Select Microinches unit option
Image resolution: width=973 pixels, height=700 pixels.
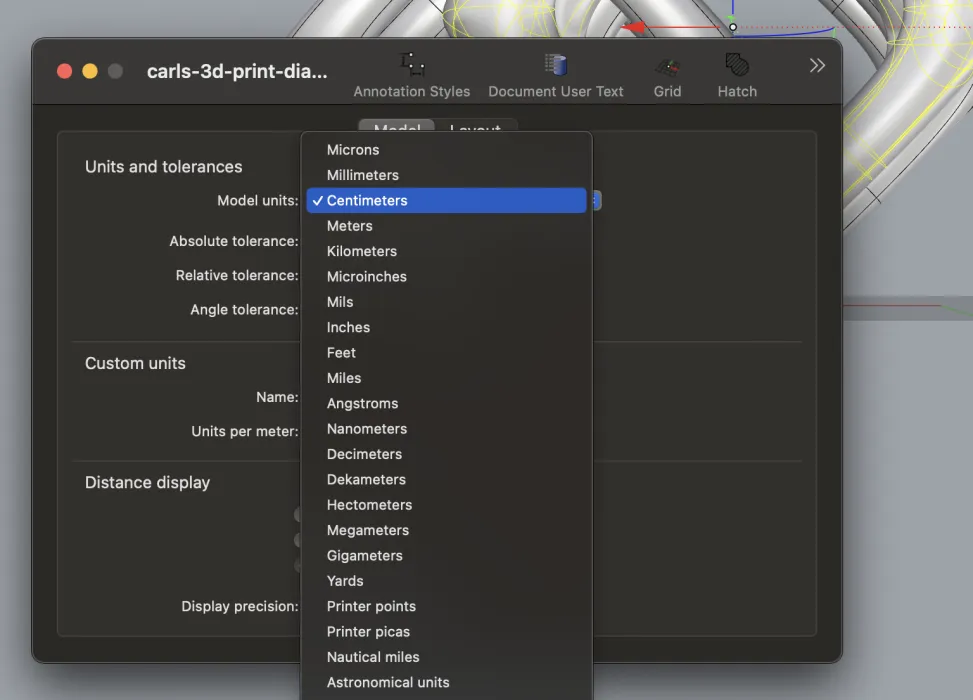click(x=447, y=277)
